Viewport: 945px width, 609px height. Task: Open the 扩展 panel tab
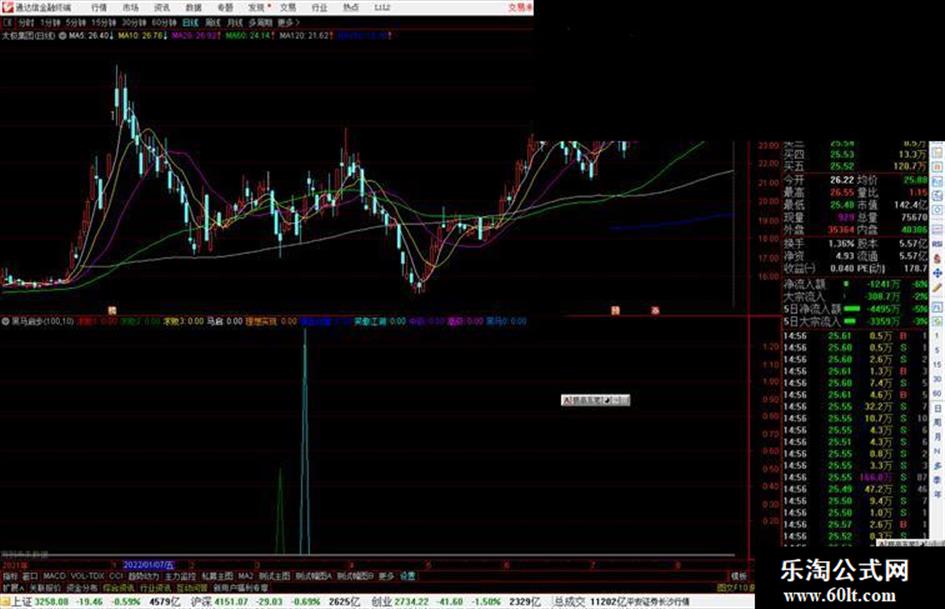(x=13, y=587)
